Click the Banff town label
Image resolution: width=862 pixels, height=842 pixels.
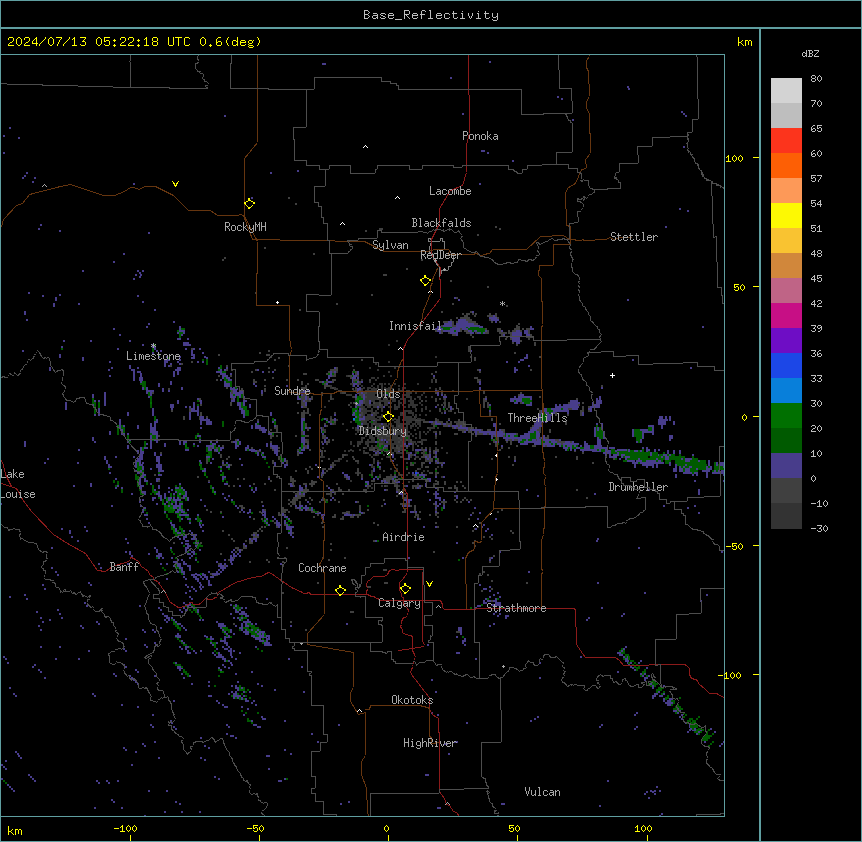[x=124, y=567]
